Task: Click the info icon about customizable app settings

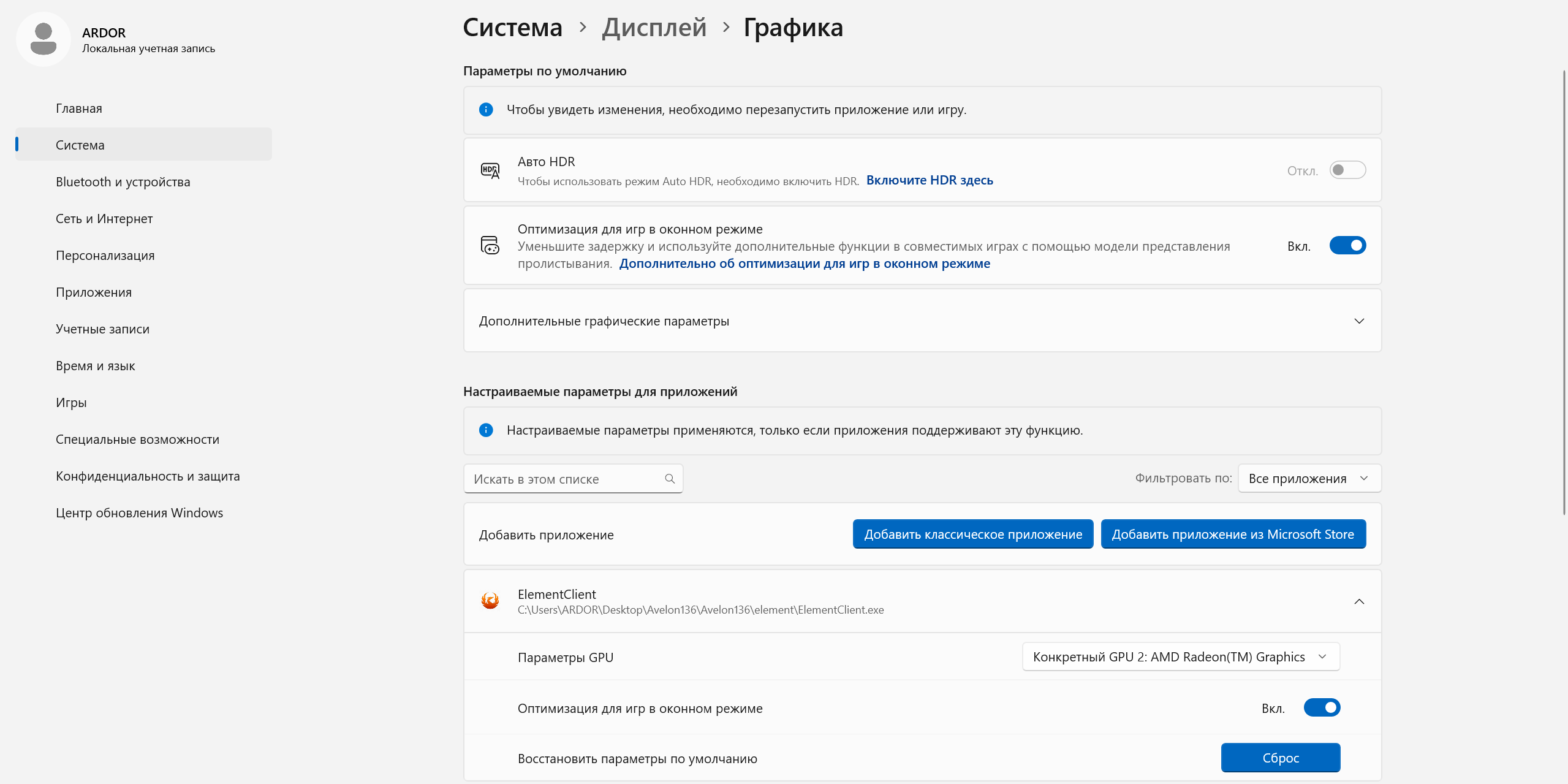Action: click(x=486, y=430)
